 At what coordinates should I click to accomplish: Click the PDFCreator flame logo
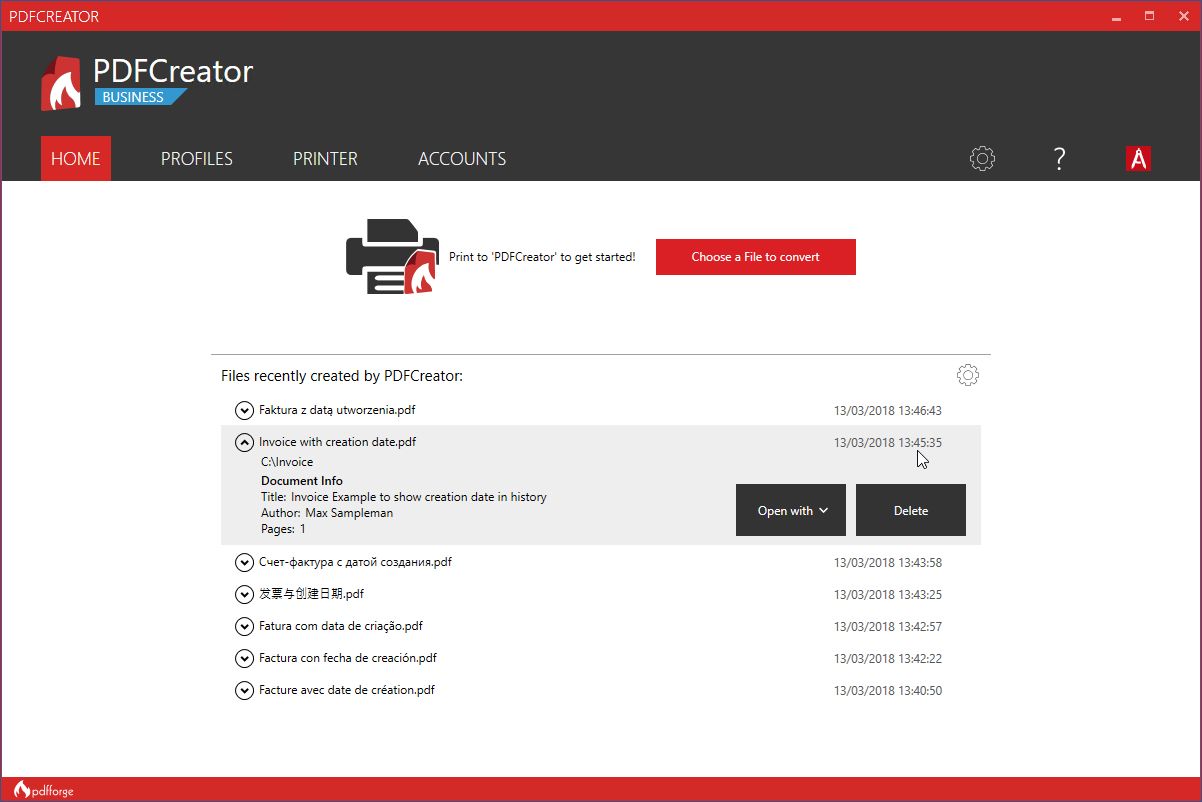[x=61, y=83]
